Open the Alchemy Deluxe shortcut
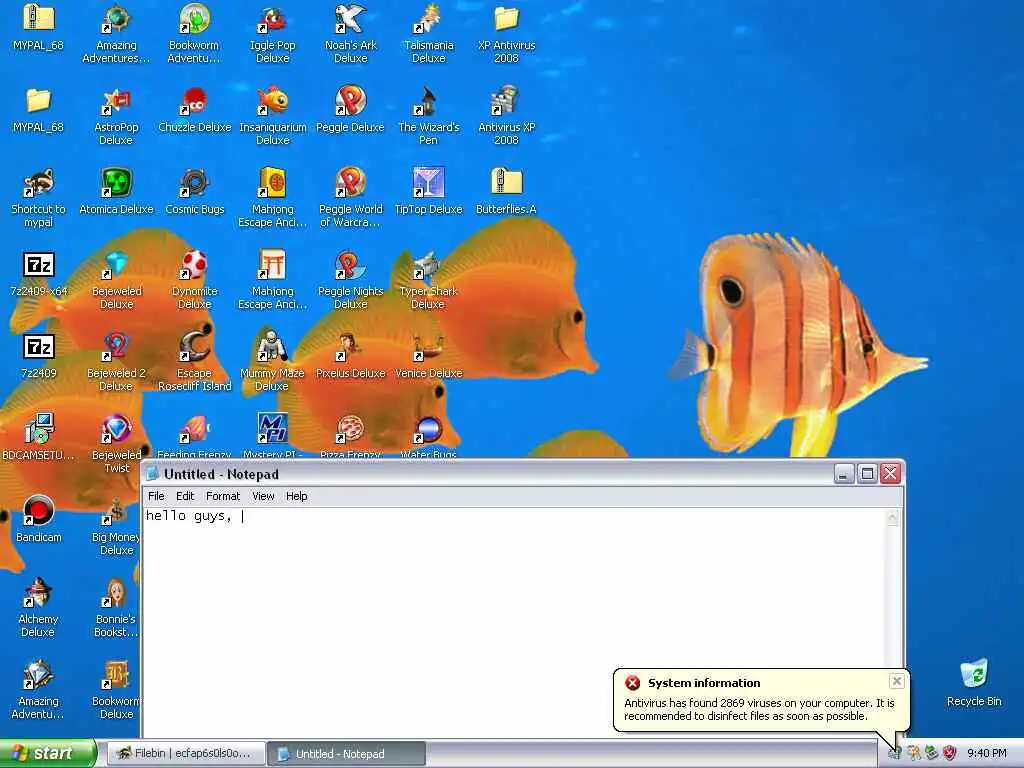Screen dimensions: 1024x768 pyautogui.click(x=39, y=607)
